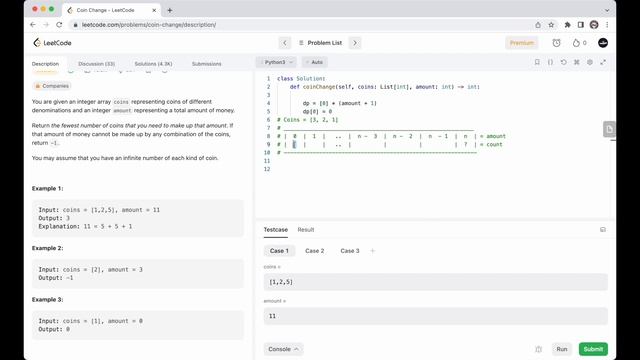Click the 'class Solution:' code line
This screenshot has width=640, height=360.
point(301,78)
